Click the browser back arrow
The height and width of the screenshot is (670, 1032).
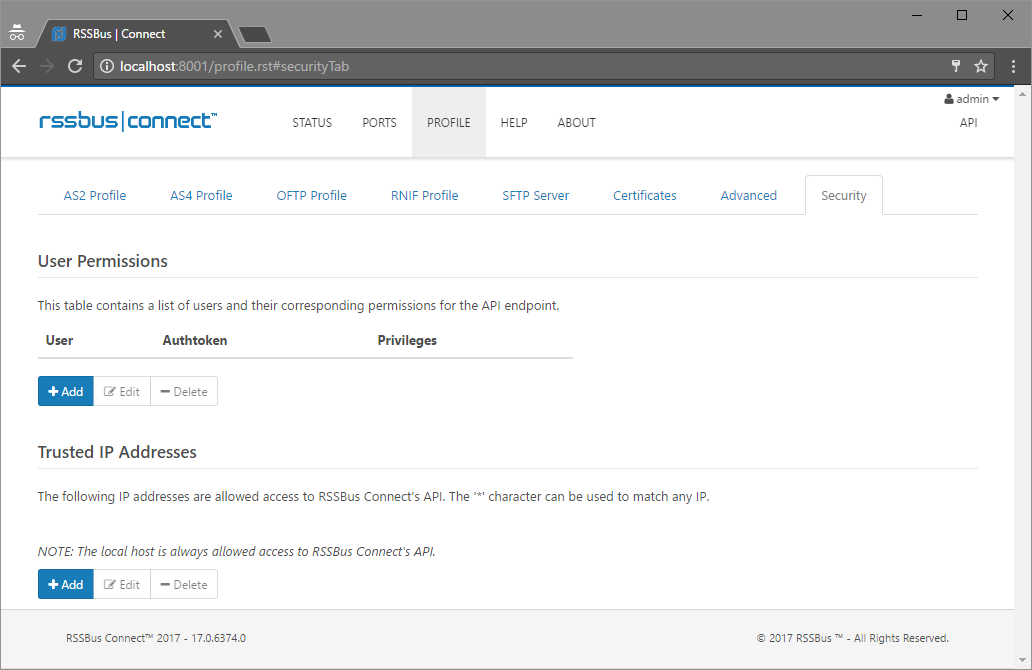[19, 66]
